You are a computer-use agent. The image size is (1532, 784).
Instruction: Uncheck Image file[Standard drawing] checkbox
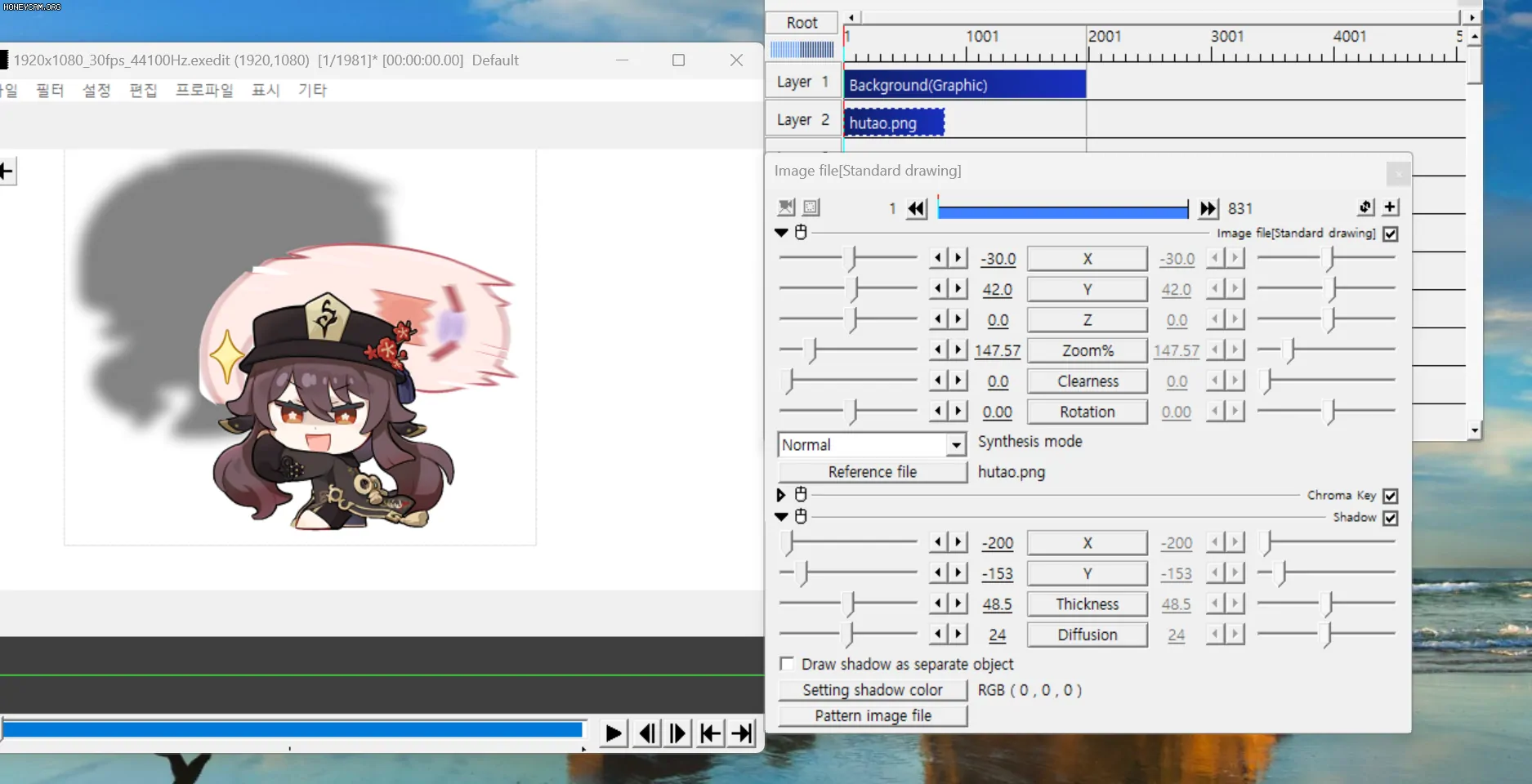(x=1391, y=234)
